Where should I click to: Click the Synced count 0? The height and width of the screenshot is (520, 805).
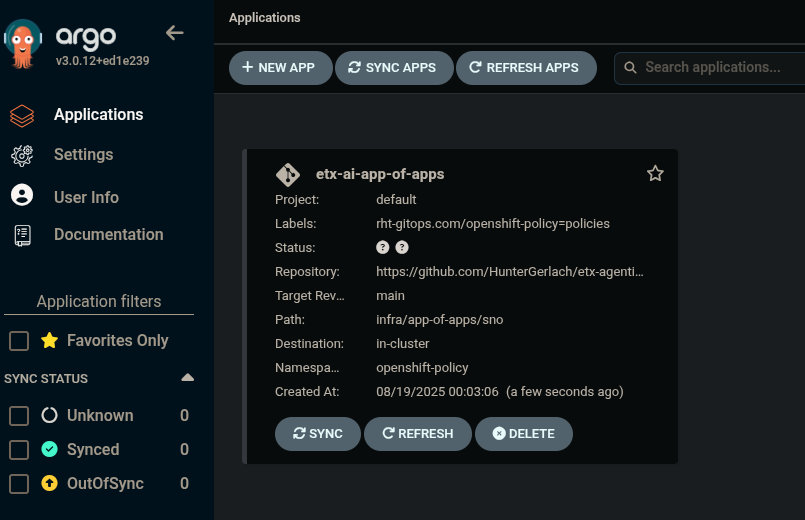184,449
